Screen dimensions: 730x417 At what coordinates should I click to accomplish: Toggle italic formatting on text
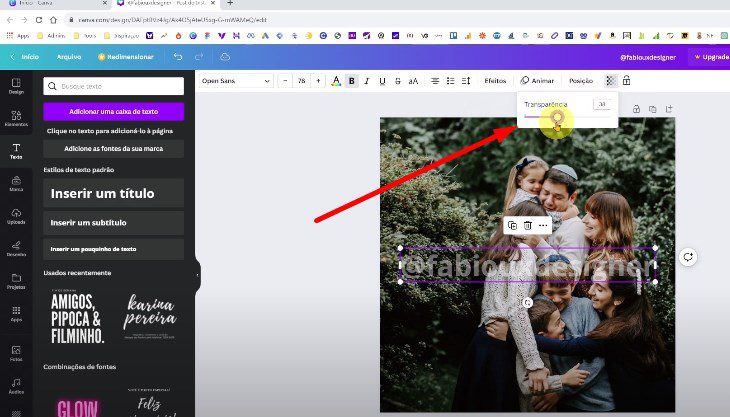[x=367, y=81]
